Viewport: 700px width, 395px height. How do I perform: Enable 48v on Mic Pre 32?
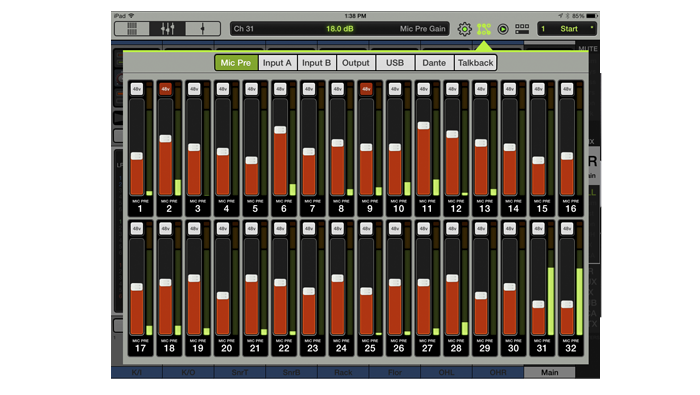[x=567, y=229]
